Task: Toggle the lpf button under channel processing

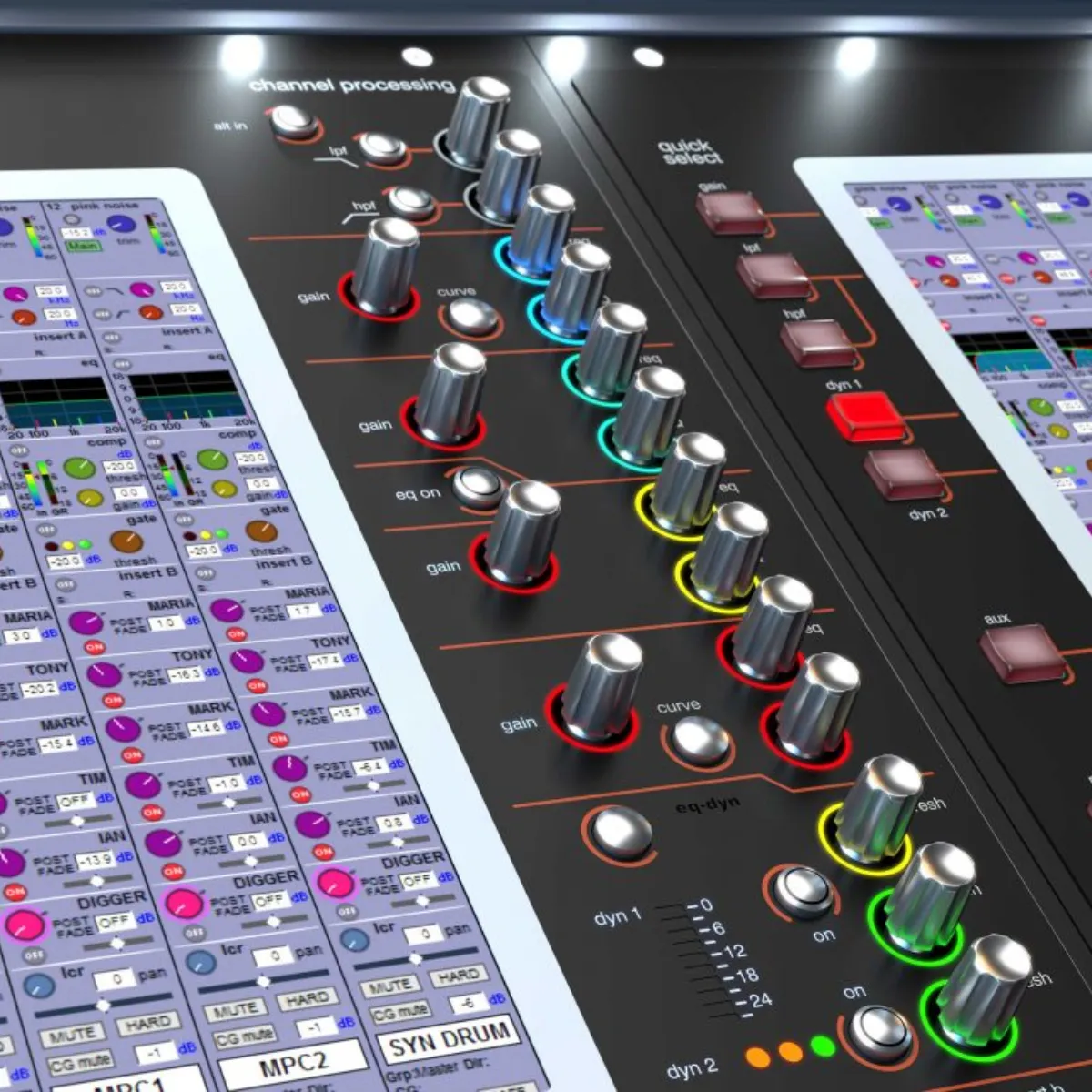Action: [382, 147]
